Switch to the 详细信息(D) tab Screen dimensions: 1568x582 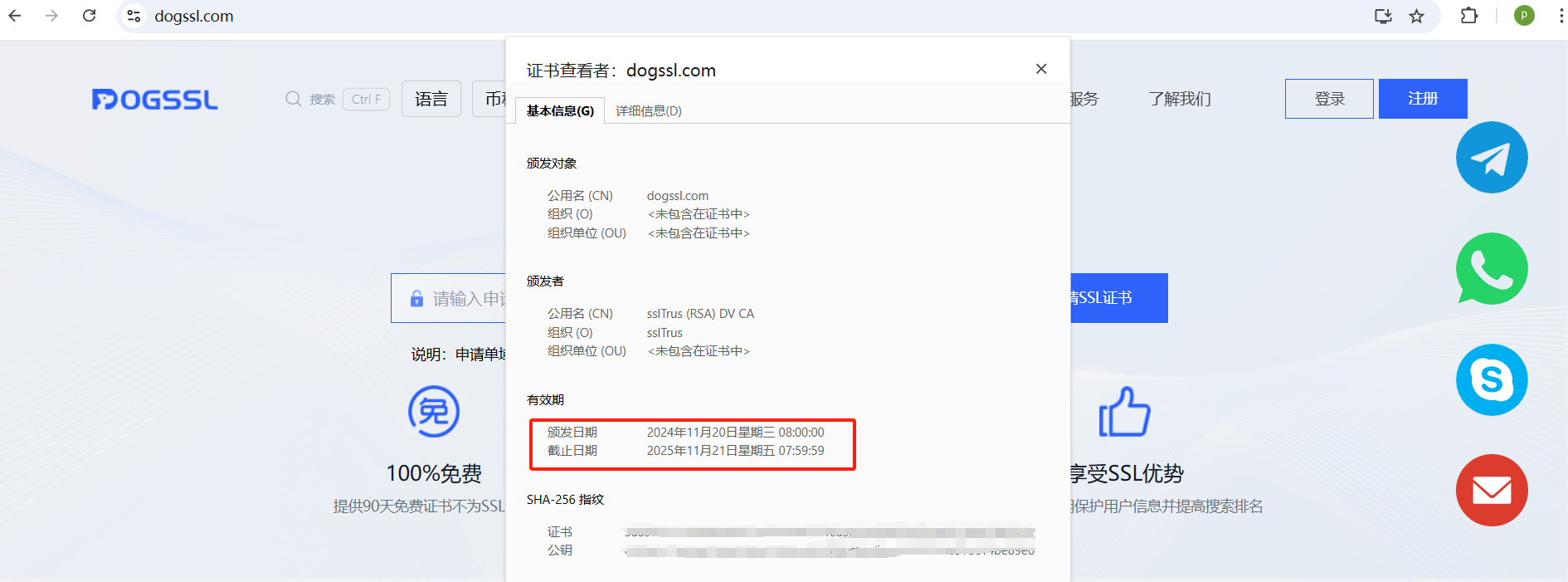tap(649, 110)
